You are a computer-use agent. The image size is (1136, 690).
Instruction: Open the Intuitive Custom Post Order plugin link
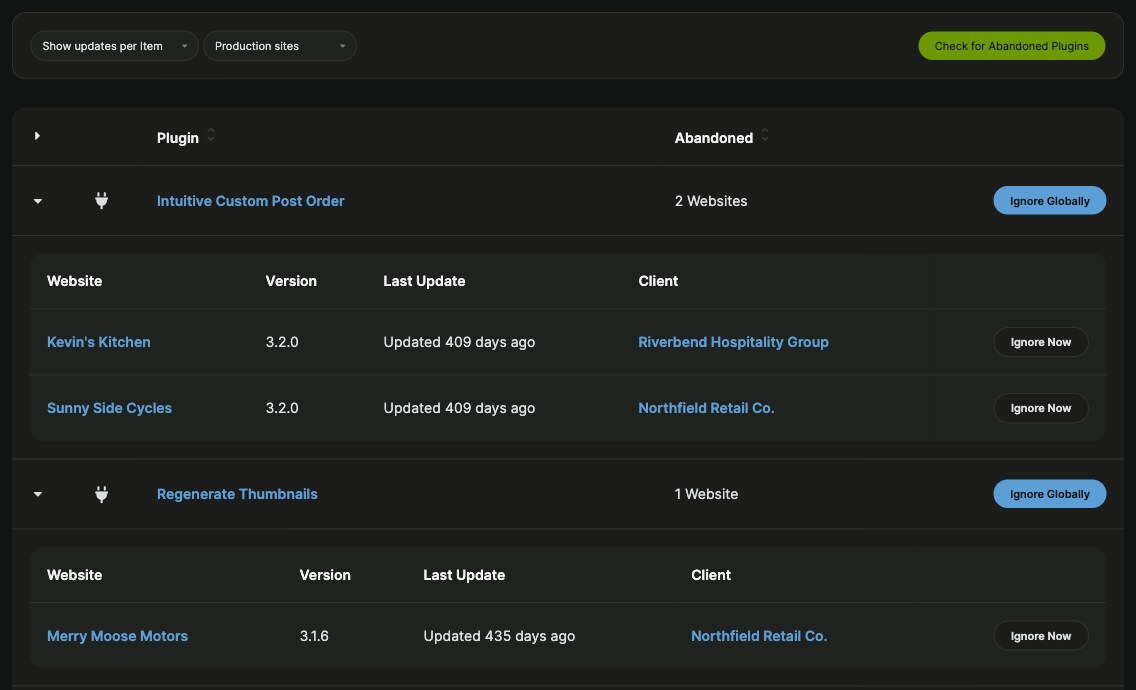(251, 201)
